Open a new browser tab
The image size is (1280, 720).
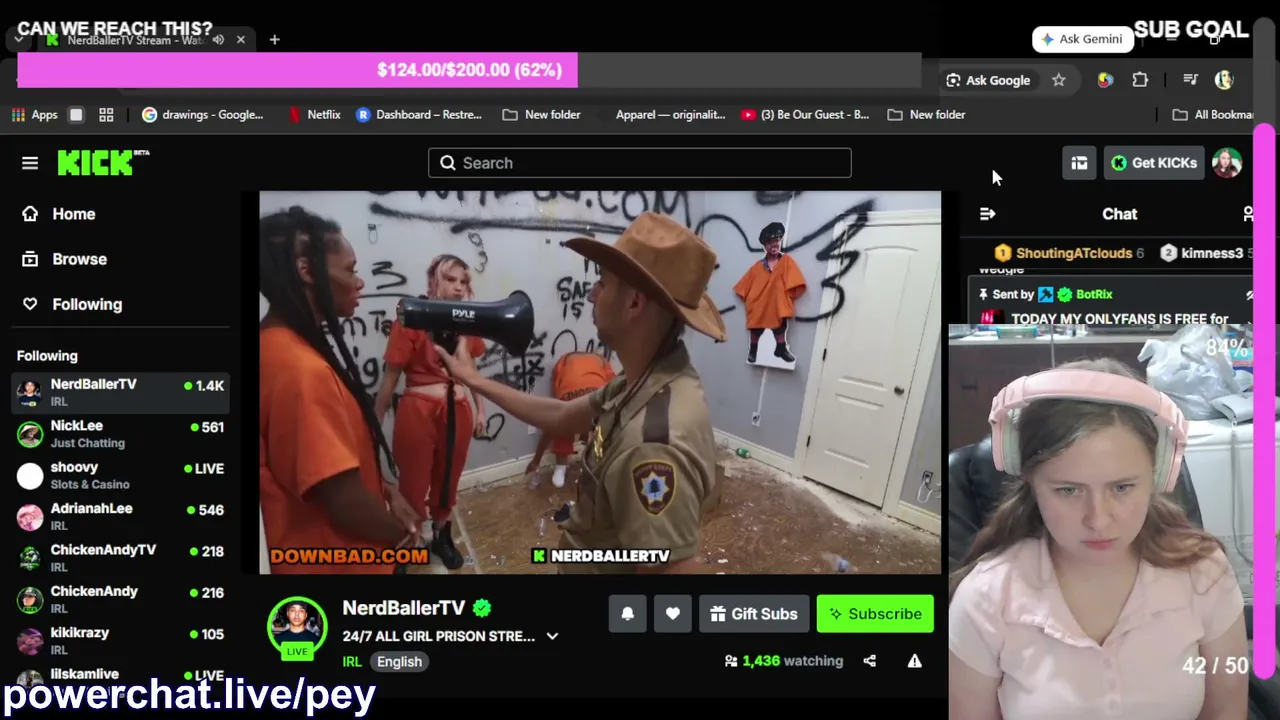pyautogui.click(x=274, y=40)
